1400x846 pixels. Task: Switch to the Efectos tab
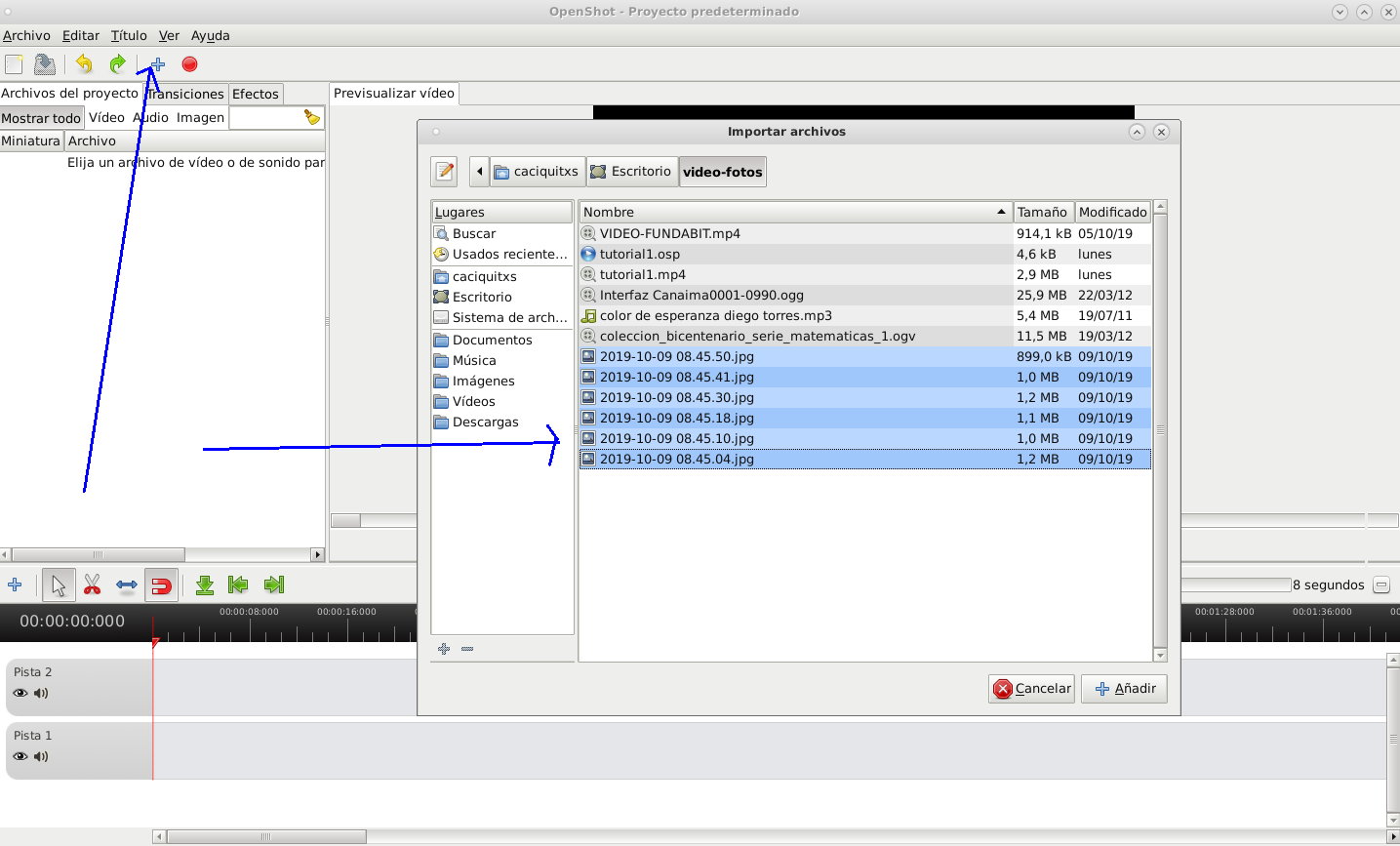coord(256,95)
